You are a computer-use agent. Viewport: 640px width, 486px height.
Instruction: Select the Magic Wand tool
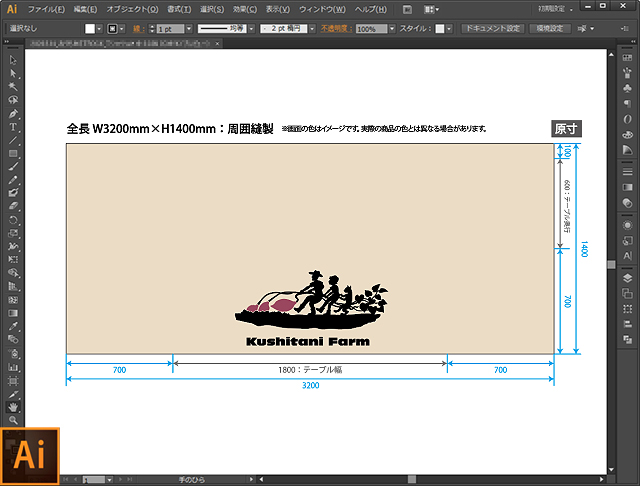[13, 87]
